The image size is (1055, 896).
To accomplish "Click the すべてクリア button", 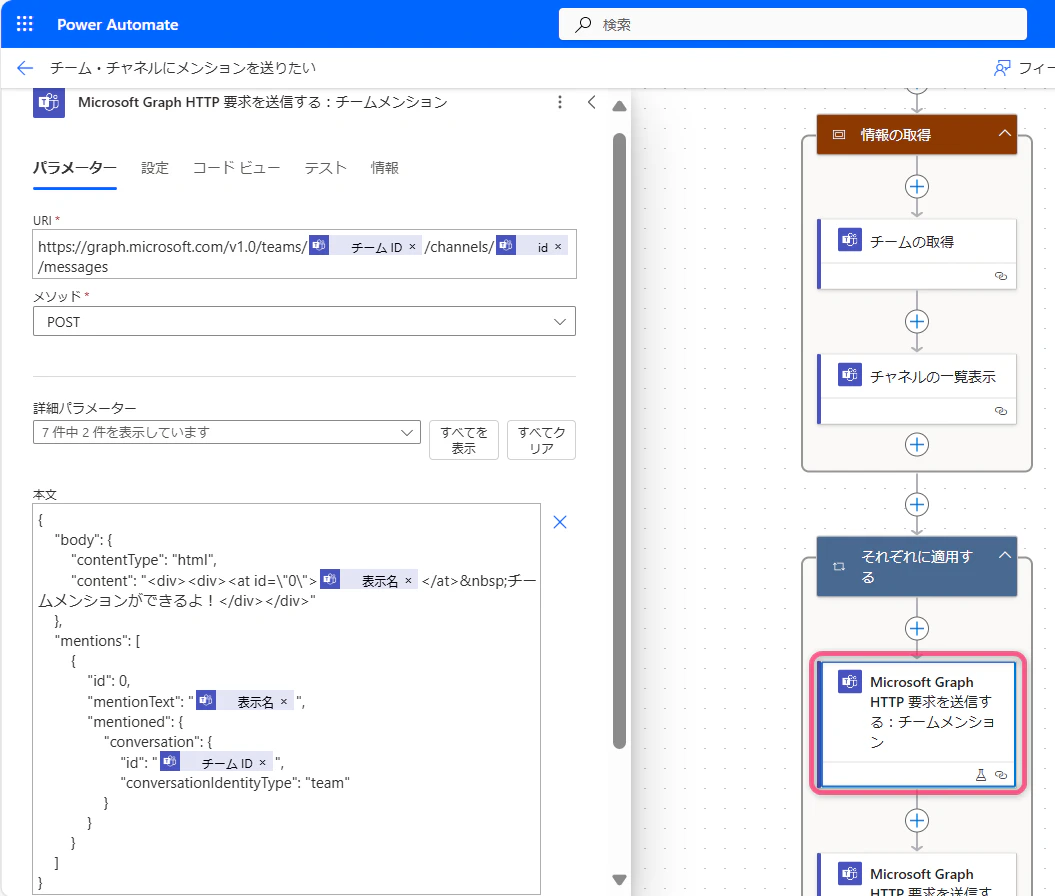I will (x=541, y=440).
